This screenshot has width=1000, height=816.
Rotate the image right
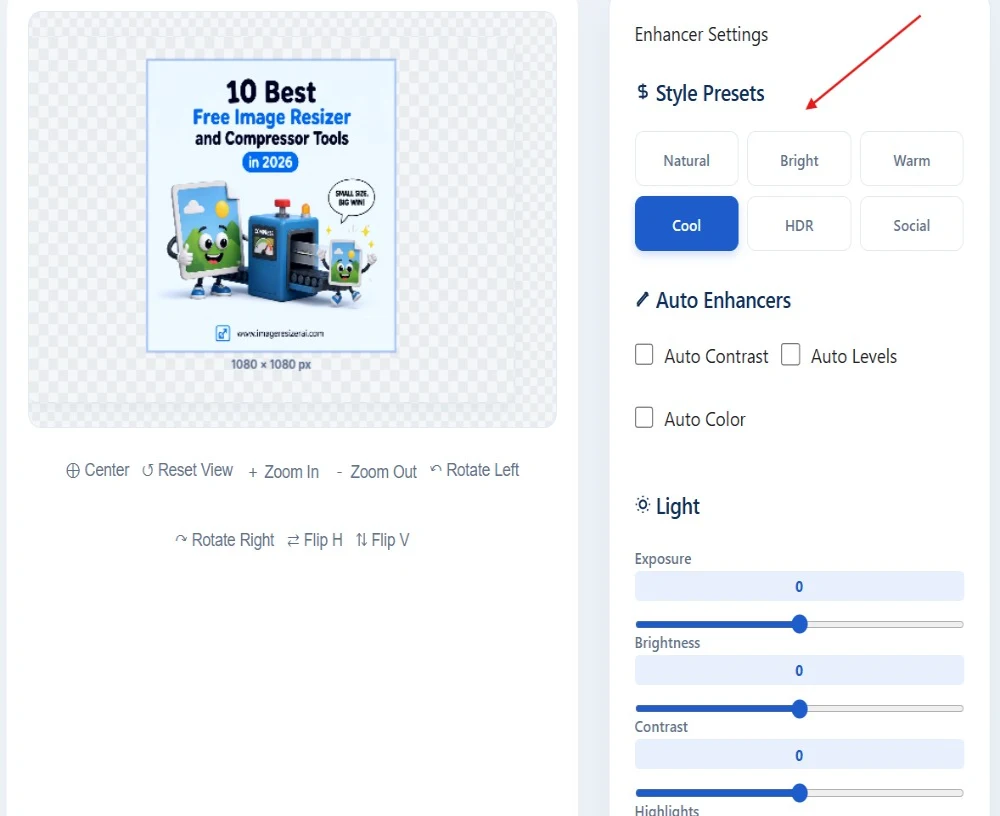[224, 540]
